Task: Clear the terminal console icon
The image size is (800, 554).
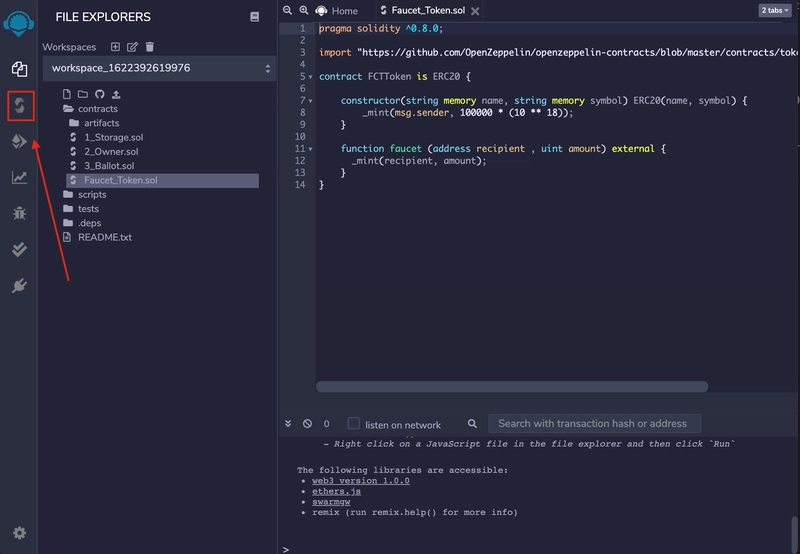Action: coord(307,423)
